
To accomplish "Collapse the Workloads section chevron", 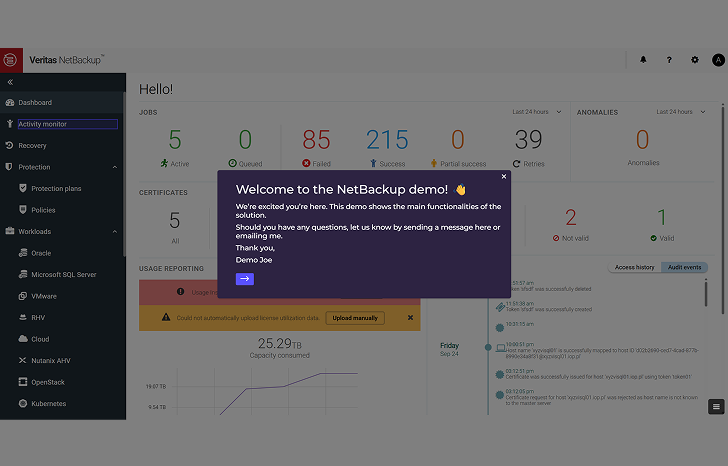I will pos(115,232).
